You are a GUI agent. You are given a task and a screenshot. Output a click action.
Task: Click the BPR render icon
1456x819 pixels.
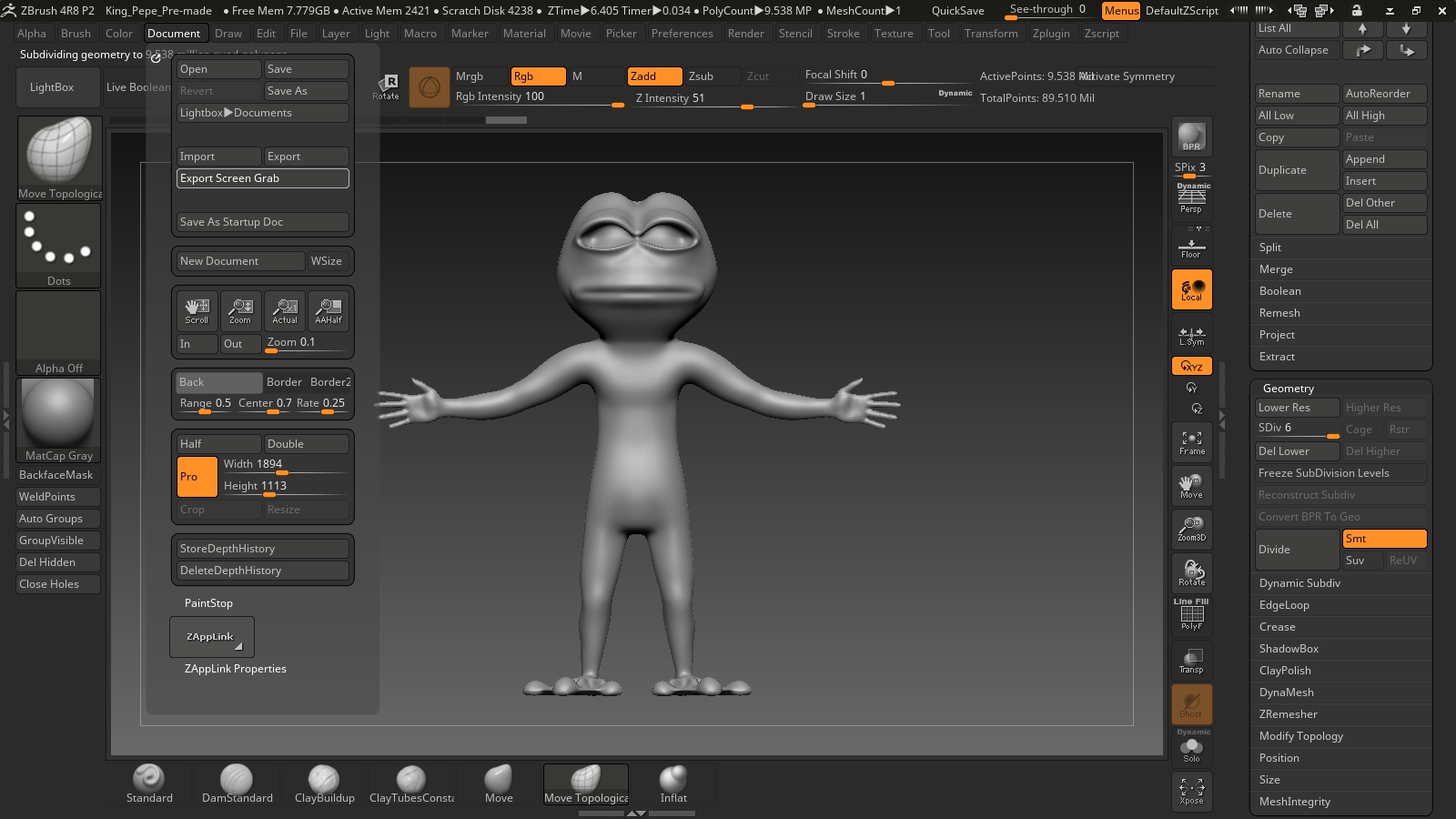pyautogui.click(x=1191, y=136)
